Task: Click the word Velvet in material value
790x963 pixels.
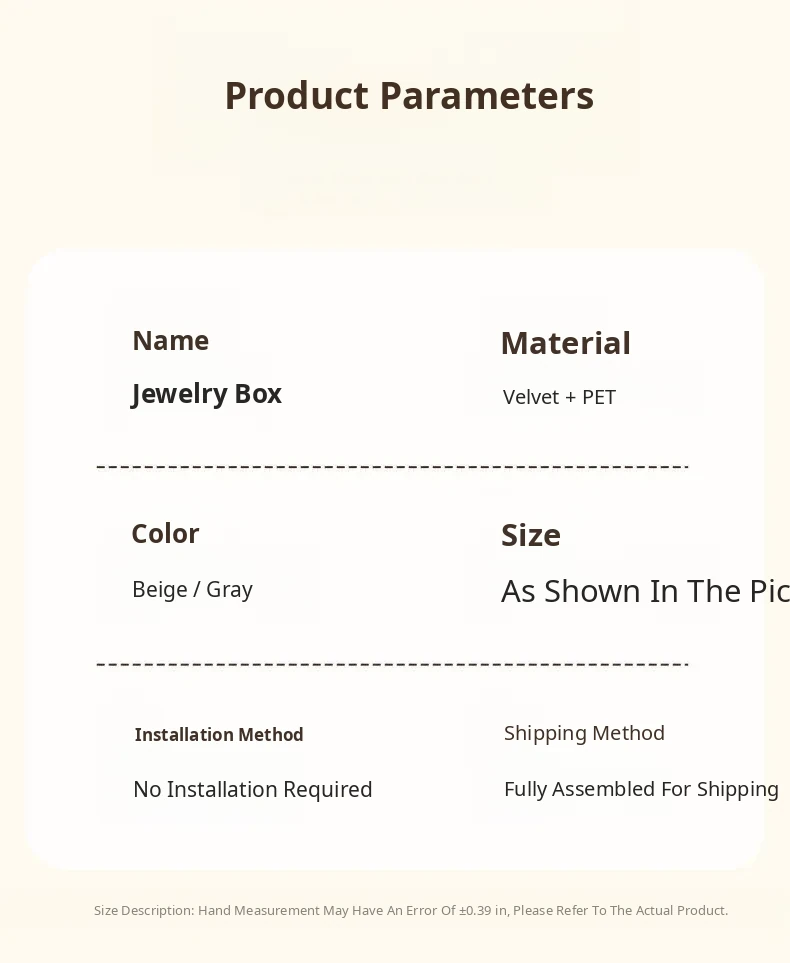Action: [531, 397]
